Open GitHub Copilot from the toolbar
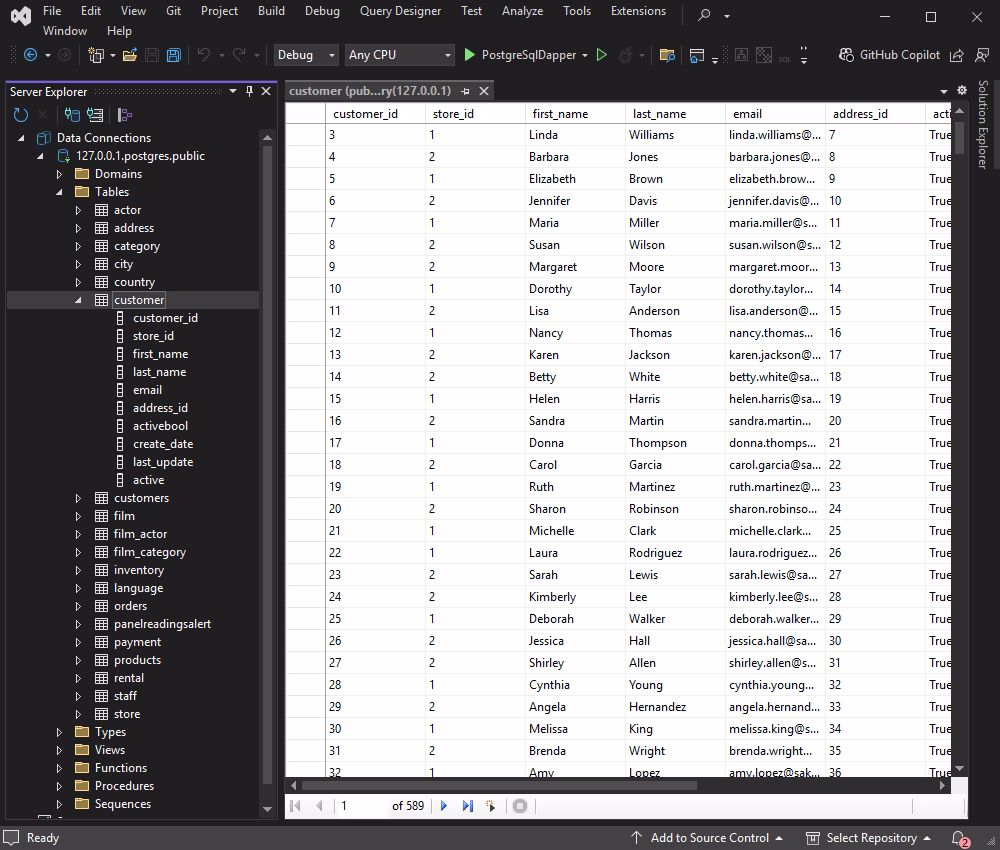 [890, 55]
